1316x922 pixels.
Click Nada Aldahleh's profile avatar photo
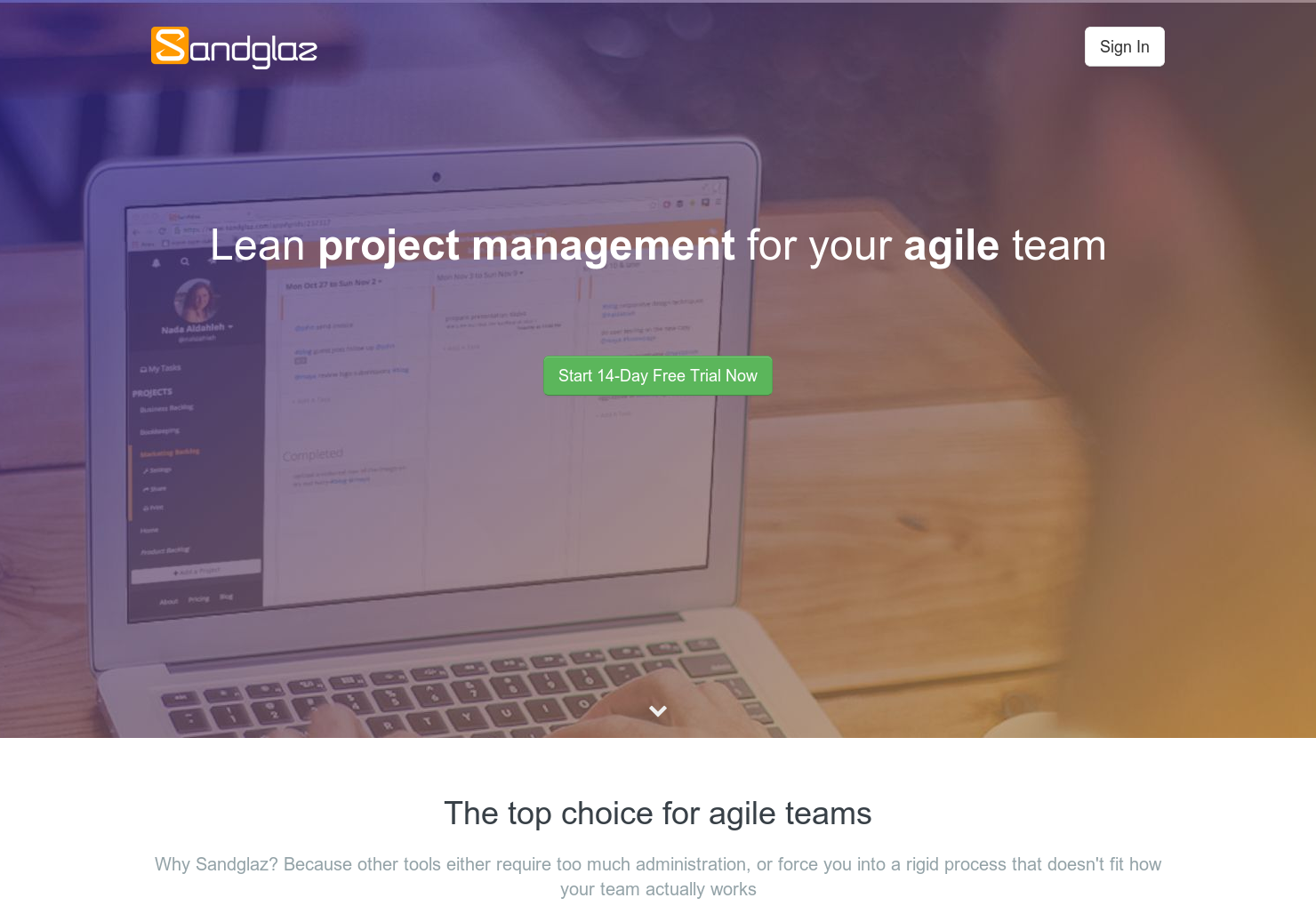pyautogui.click(x=197, y=300)
